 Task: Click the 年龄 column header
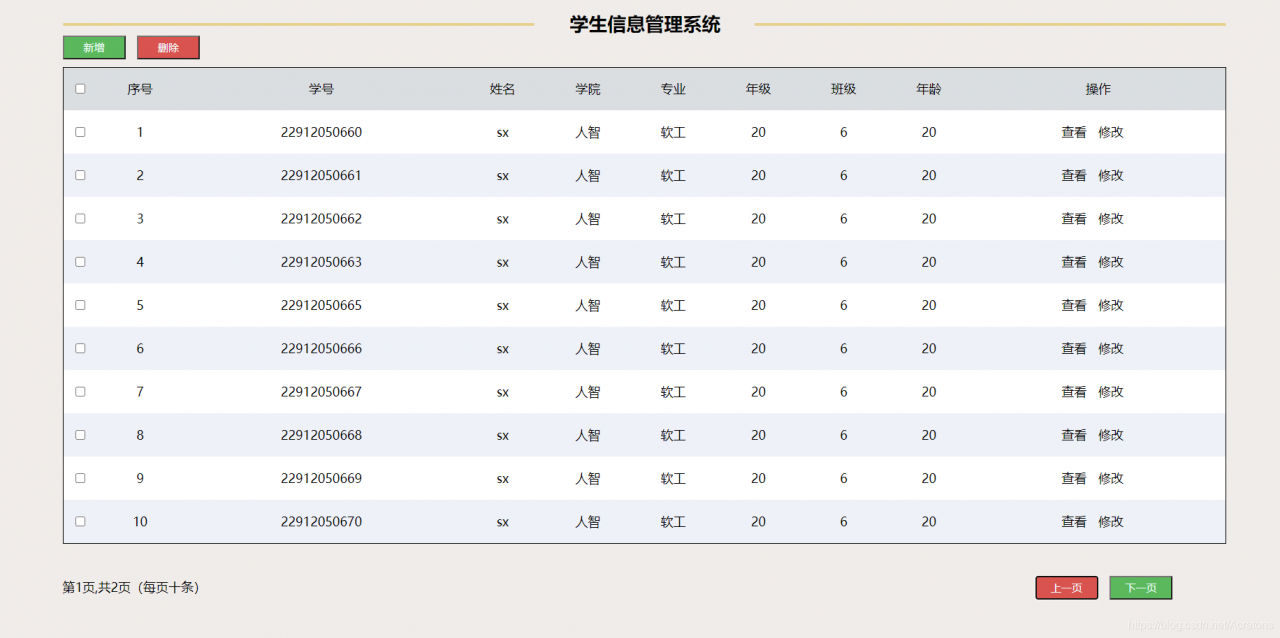[x=929, y=89]
